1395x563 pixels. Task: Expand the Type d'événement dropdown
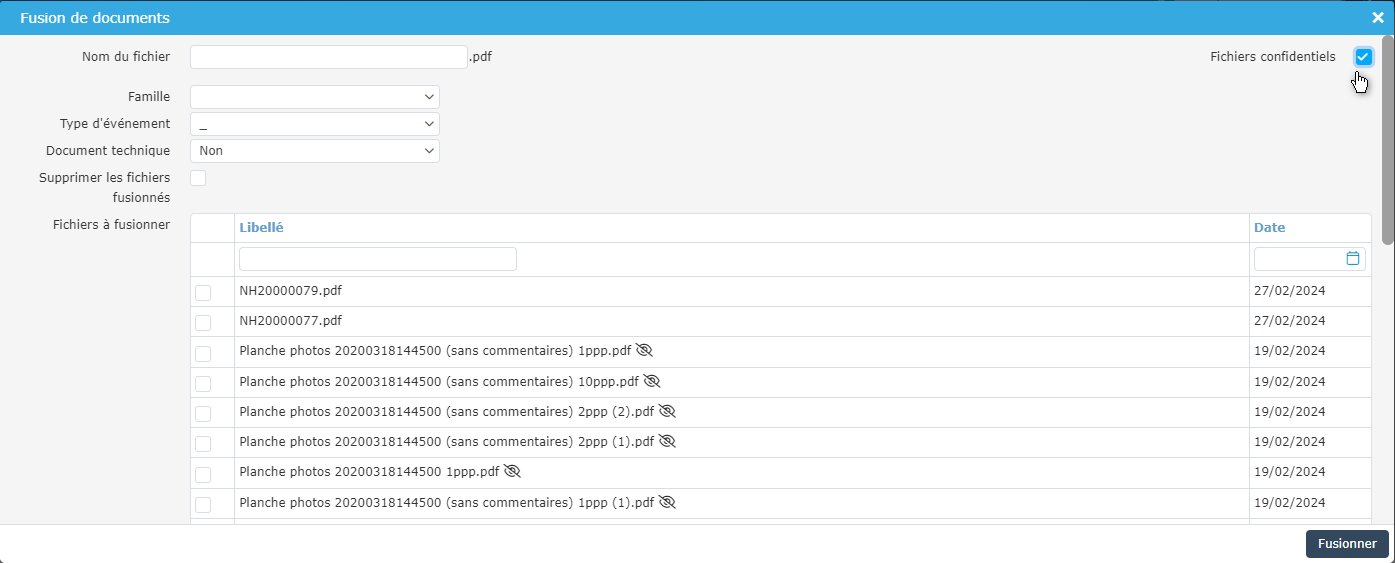[314, 124]
